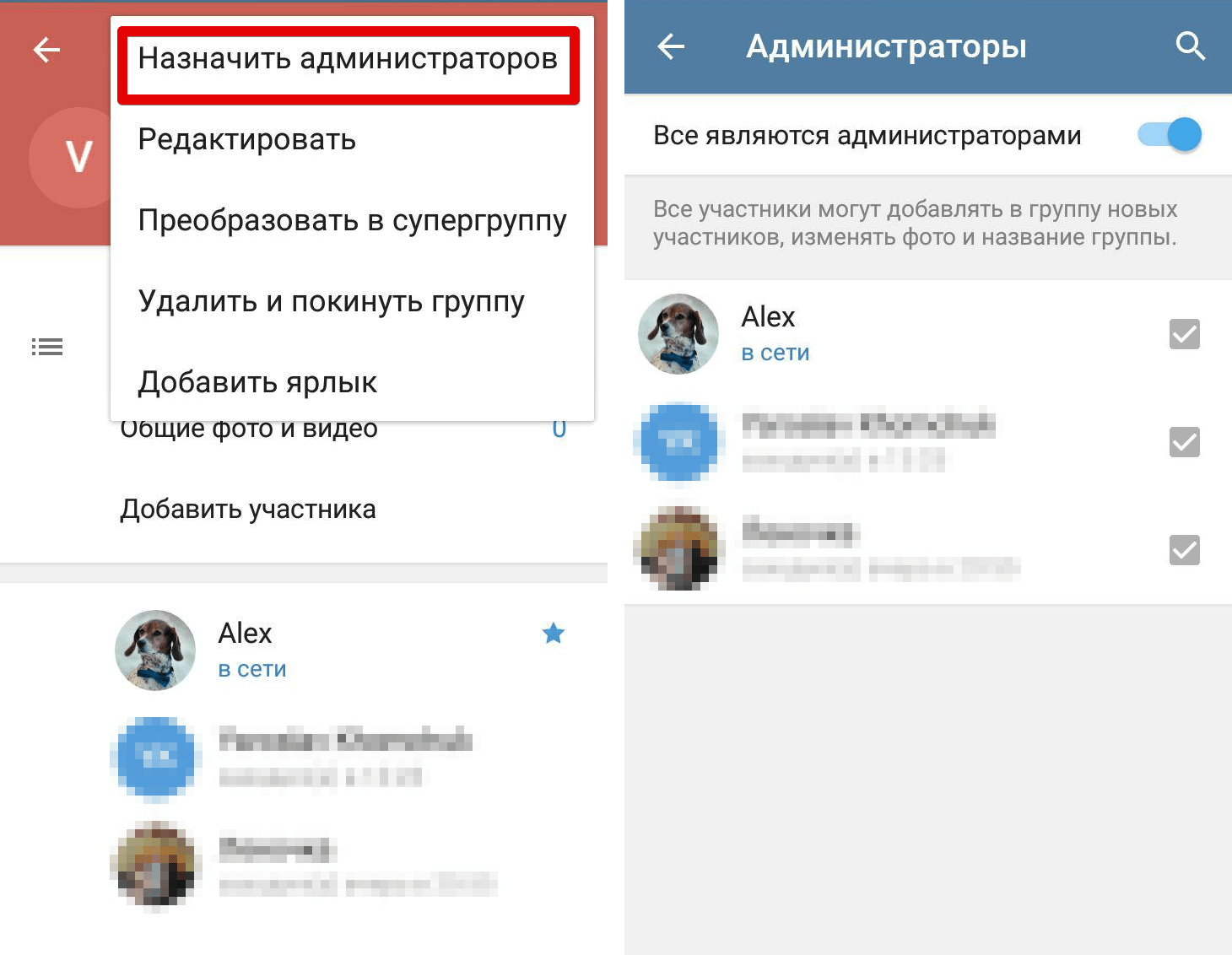Toggle checkbox for third blurred admin
This screenshot has width=1232, height=955.
1185,550
